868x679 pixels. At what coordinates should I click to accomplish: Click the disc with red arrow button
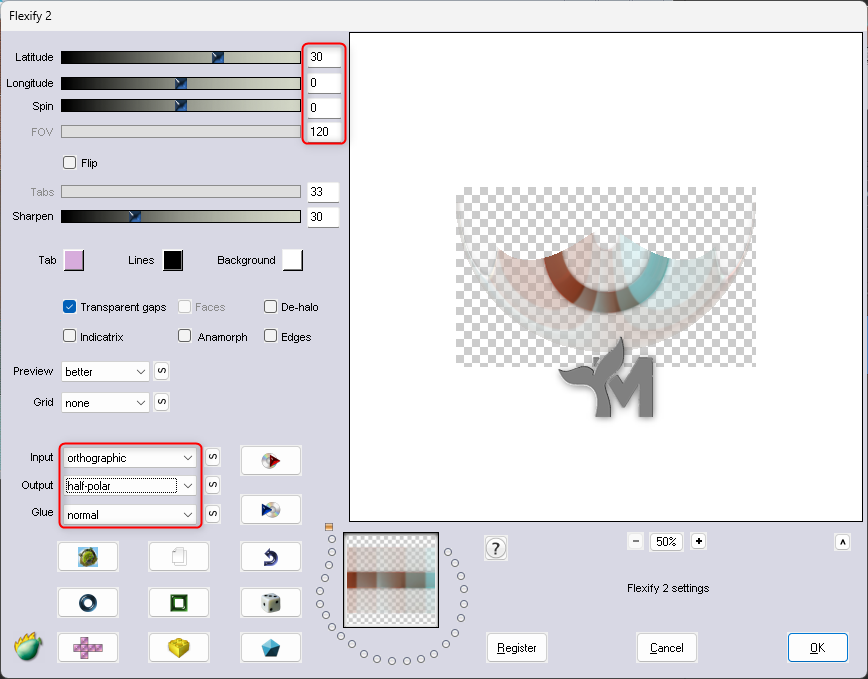(270, 461)
